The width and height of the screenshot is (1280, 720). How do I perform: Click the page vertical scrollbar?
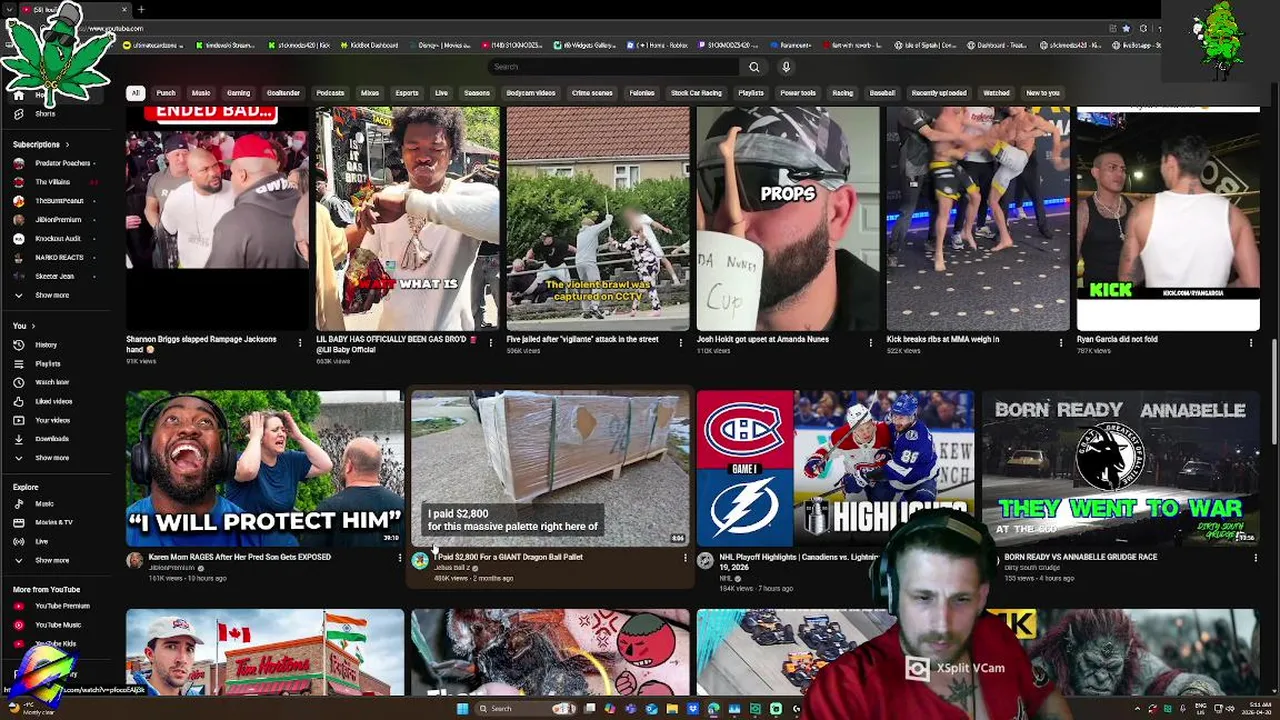pyautogui.click(x=1274, y=390)
